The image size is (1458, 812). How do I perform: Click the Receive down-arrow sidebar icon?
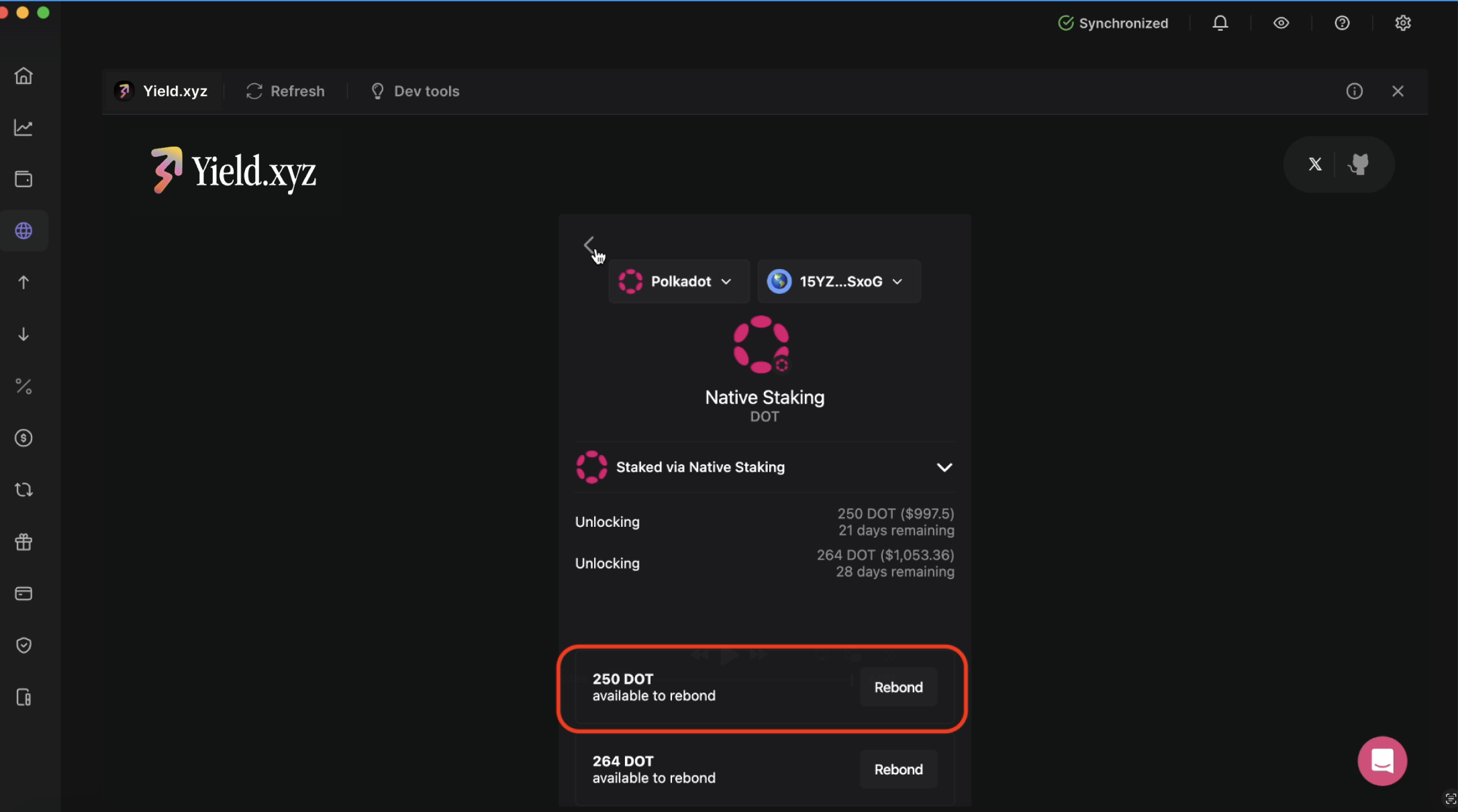click(x=23, y=334)
